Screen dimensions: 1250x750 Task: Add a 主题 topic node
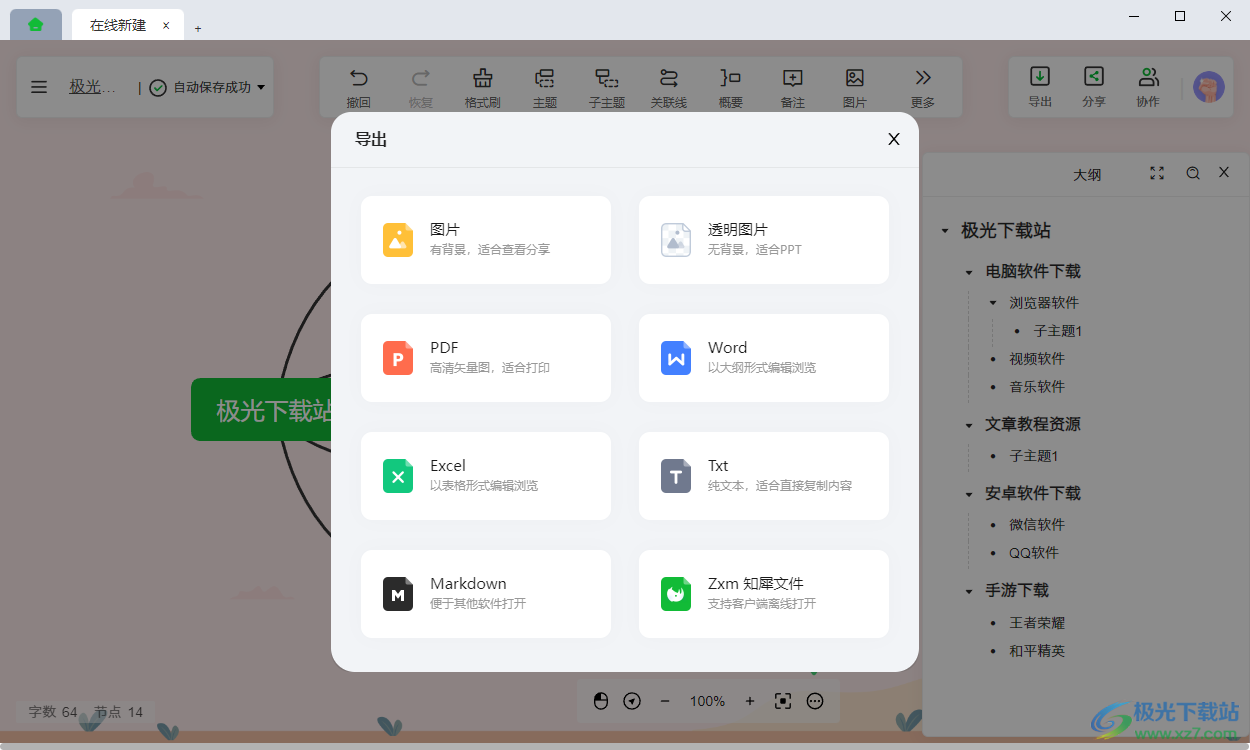[545, 87]
